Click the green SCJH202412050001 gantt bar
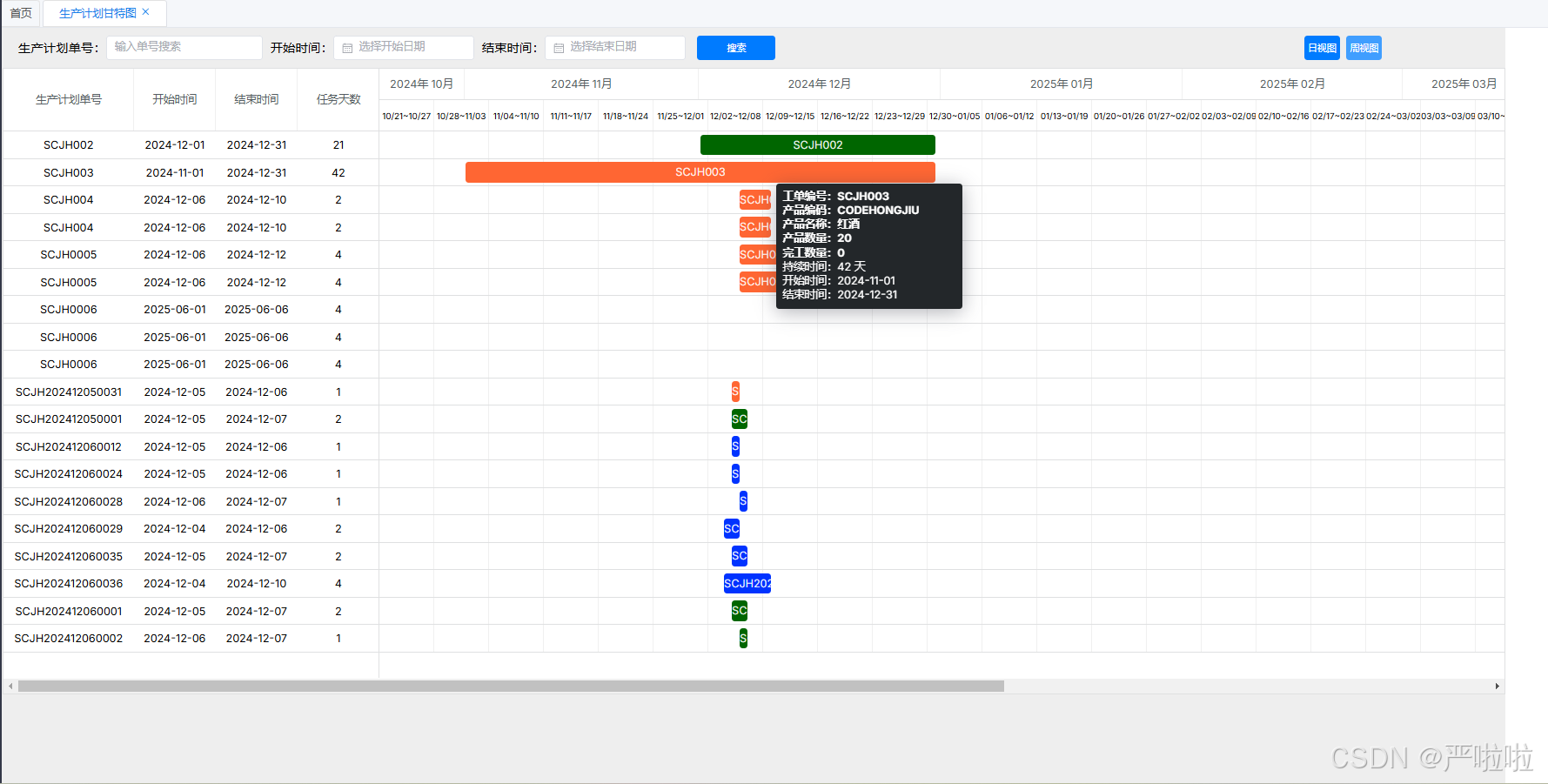1548x784 pixels. click(740, 419)
